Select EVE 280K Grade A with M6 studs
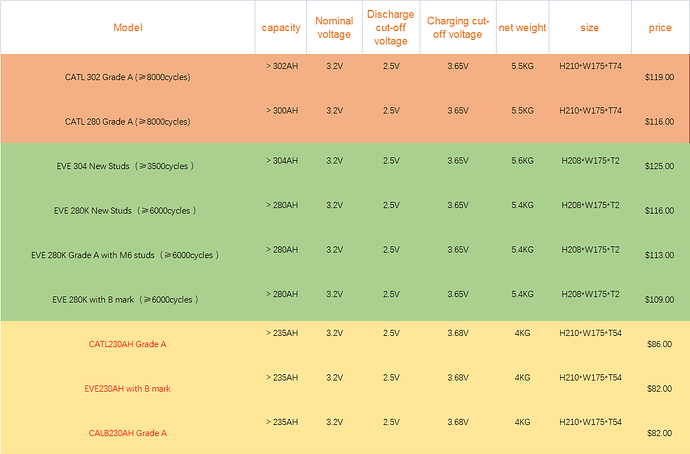Viewport: 690px width, 454px height. pyautogui.click(x=125, y=255)
